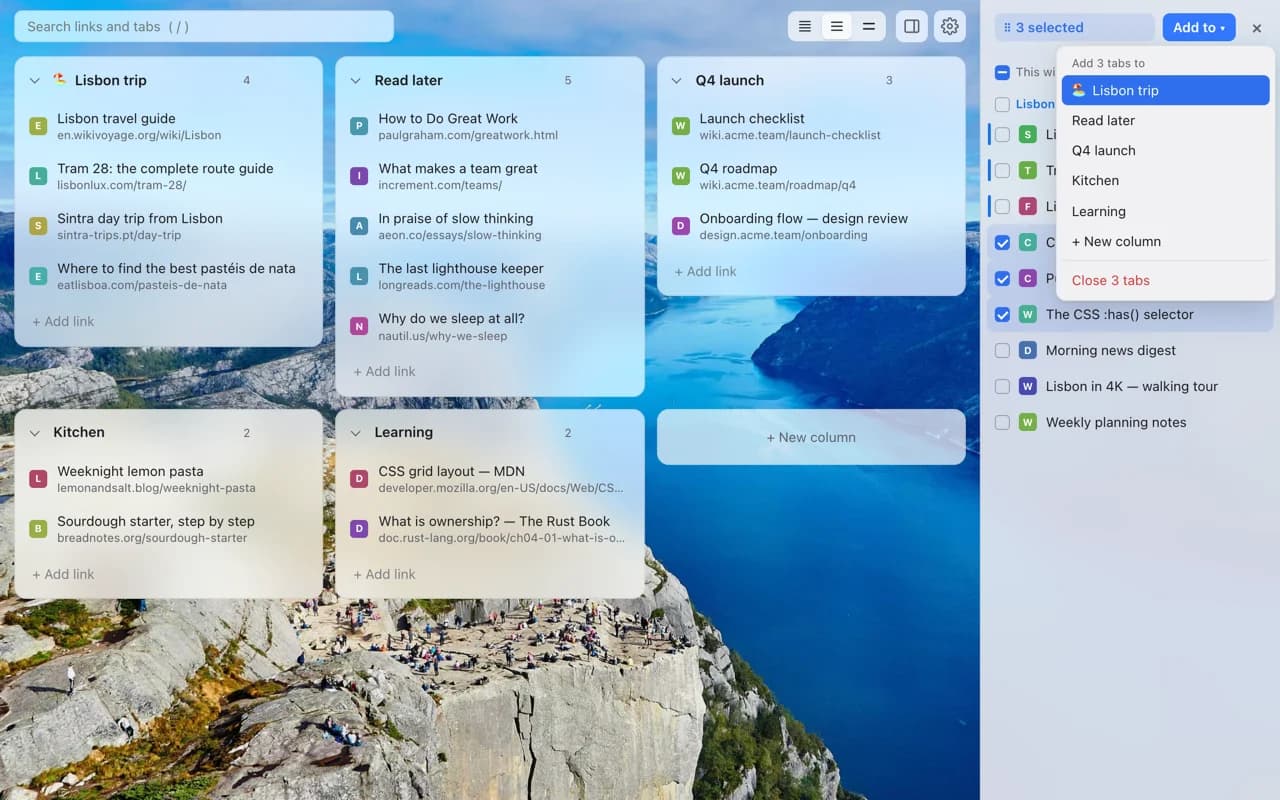The height and width of the screenshot is (800, 1280).
Task: Click the 3 selected drag chip
Action: [1074, 27]
